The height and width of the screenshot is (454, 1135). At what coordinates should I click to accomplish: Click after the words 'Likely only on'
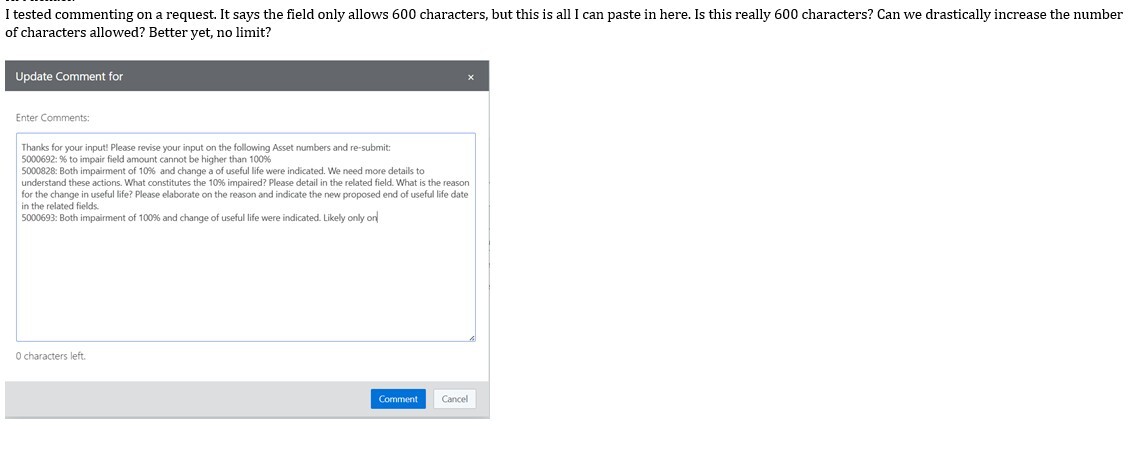(x=379, y=218)
